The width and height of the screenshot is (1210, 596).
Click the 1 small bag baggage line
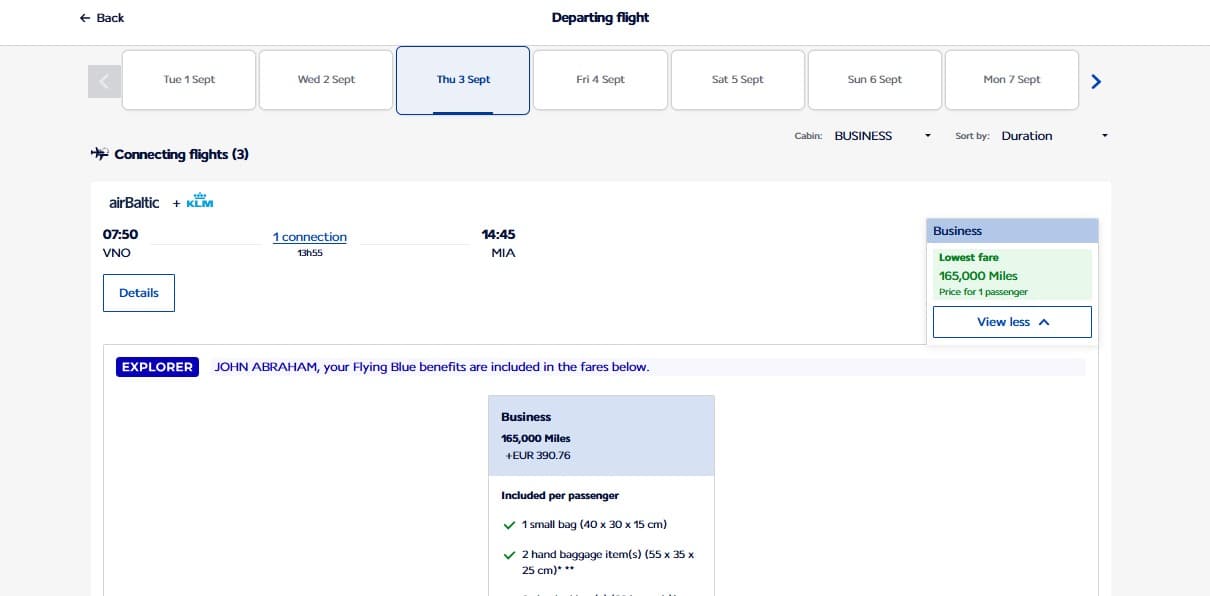click(593, 524)
